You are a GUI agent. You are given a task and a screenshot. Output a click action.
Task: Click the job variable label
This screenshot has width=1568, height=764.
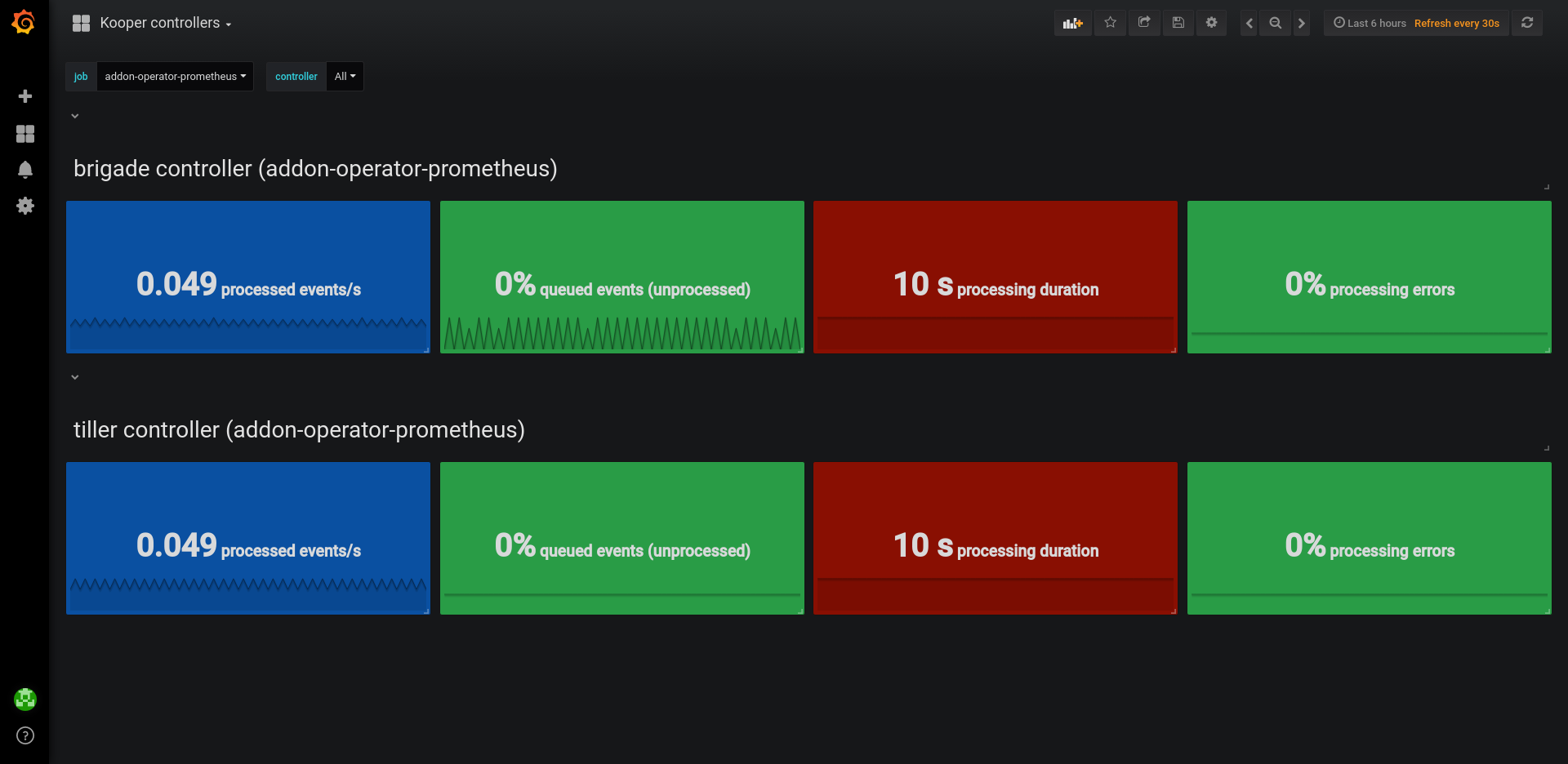click(x=81, y=77)
